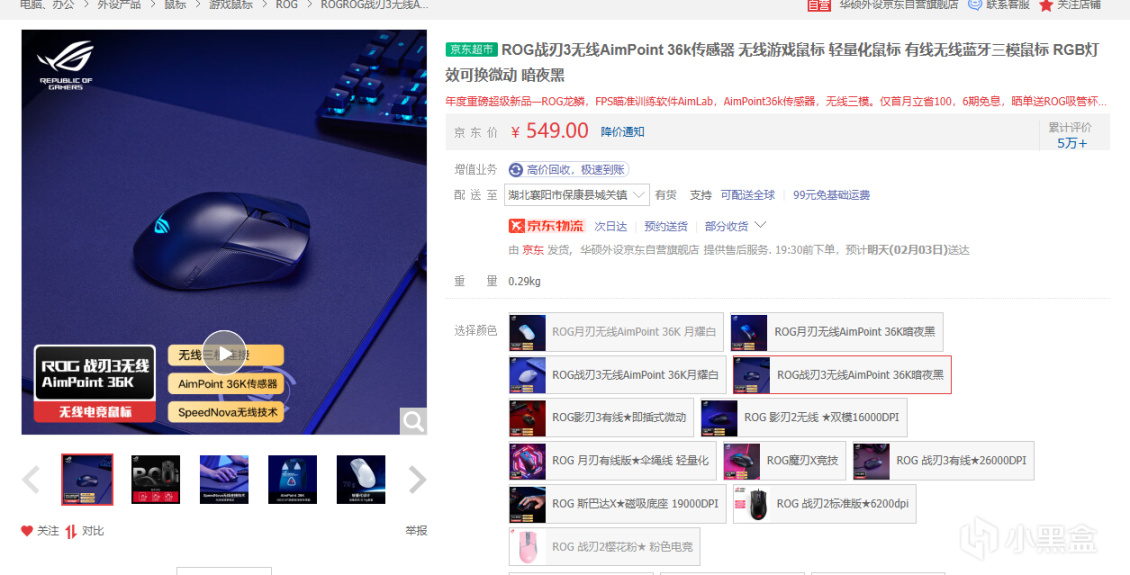Choose ROG魔刃X竞技 option
This screenshot has height=575, width=1130.
784,460
